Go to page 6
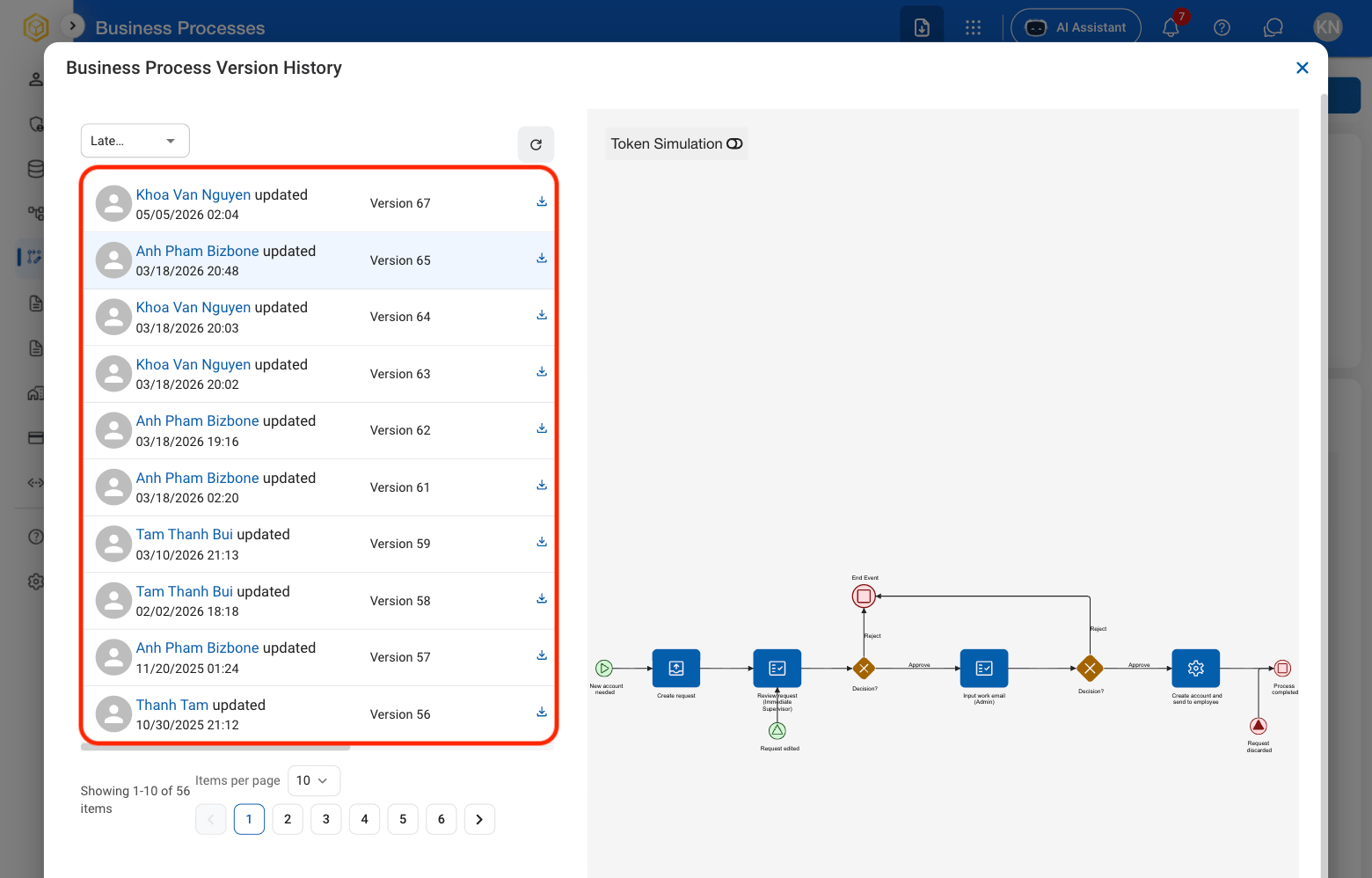 tap(442, 819)
